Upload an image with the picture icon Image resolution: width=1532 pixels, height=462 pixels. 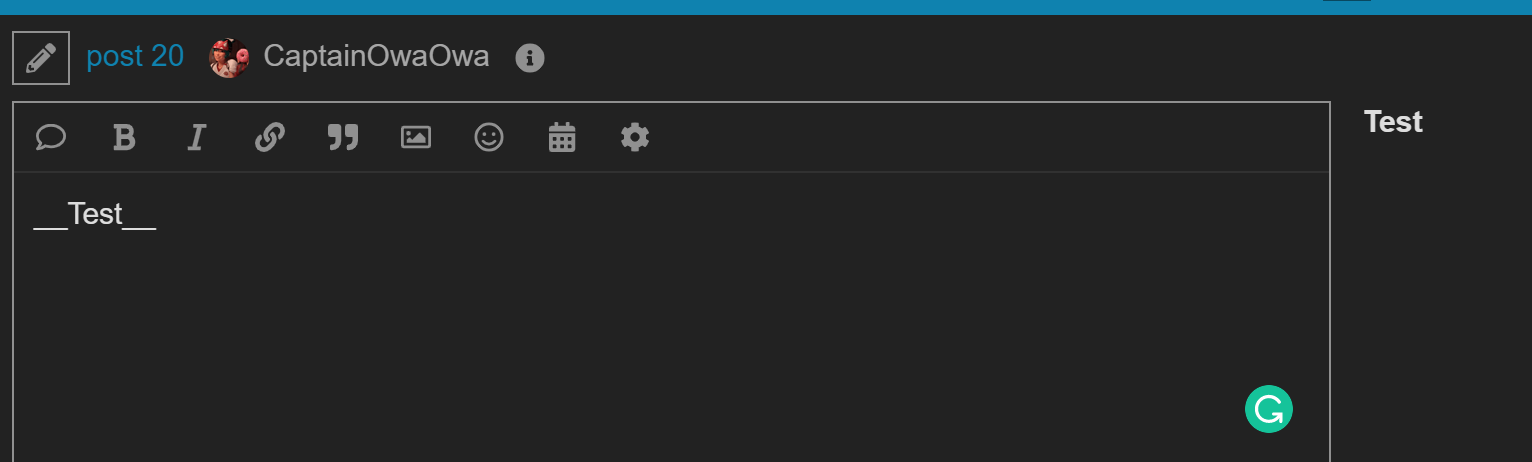point(416,137)
